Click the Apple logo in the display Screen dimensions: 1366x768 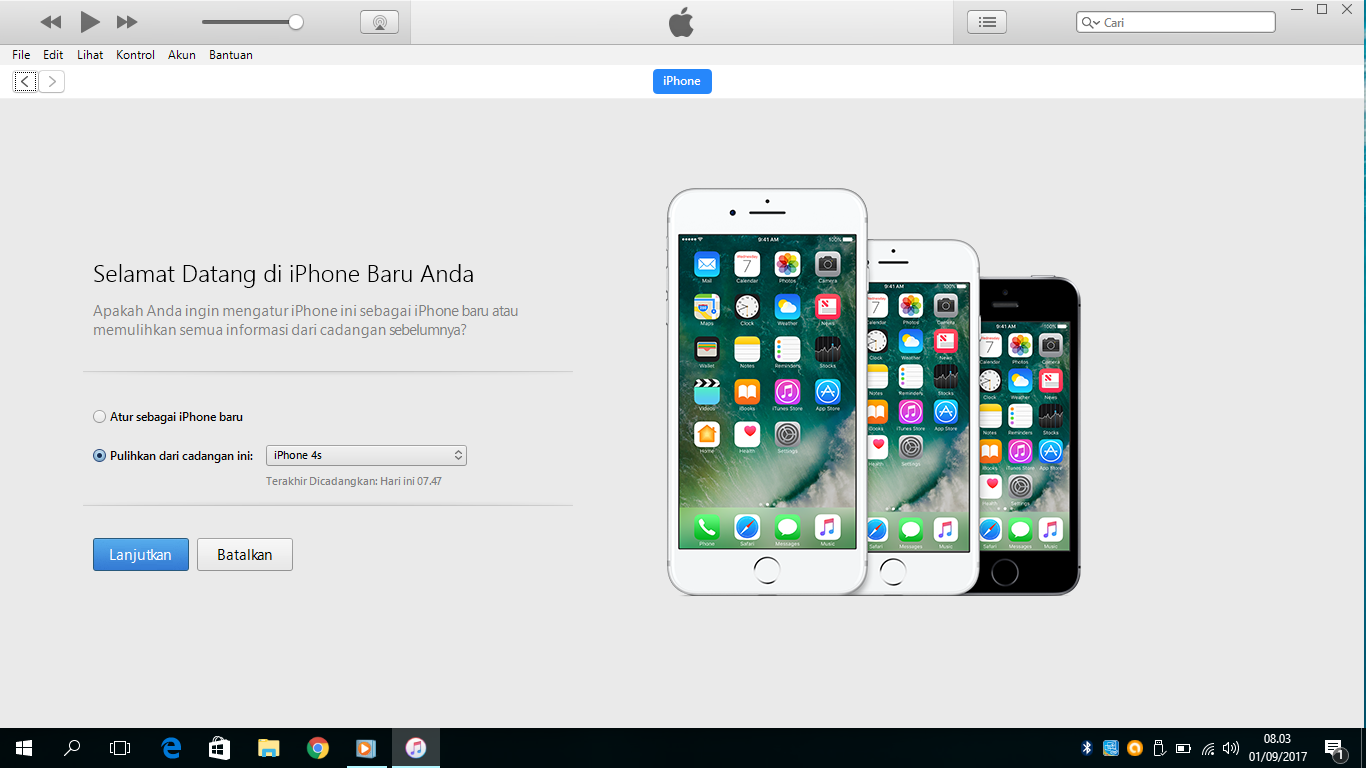[x=681, y=22]
